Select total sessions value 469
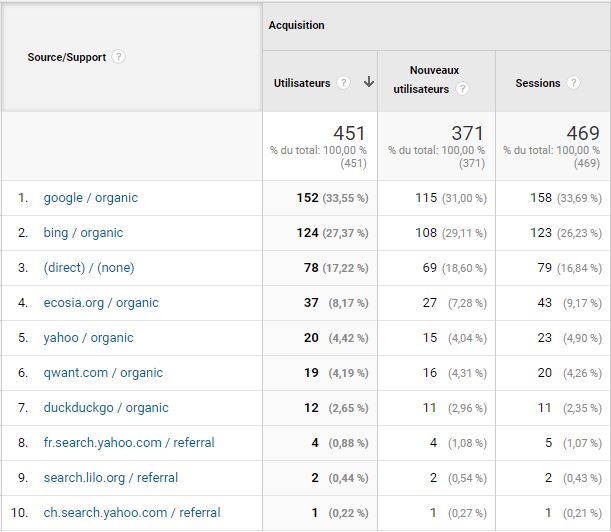611x532 pixels. click(x=583, y=133)
